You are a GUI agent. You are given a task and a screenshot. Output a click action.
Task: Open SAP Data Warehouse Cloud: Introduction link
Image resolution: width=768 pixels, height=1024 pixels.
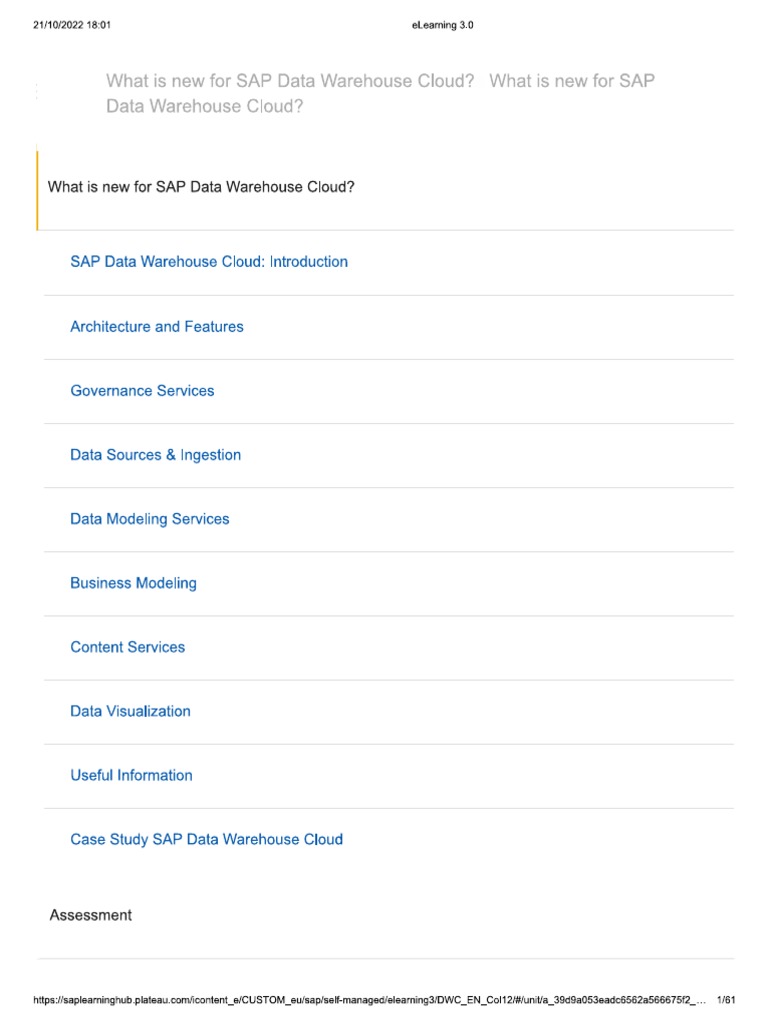(209, 262)
